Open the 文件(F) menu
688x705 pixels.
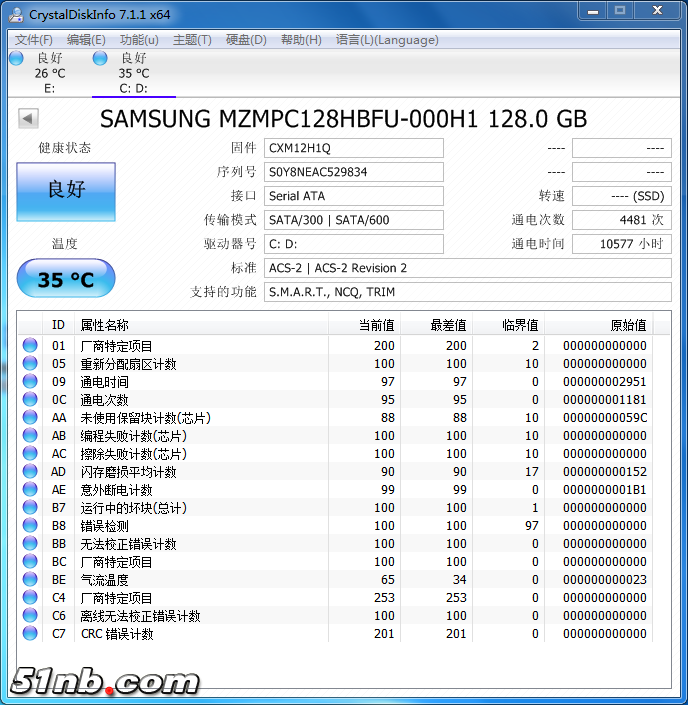34,40
